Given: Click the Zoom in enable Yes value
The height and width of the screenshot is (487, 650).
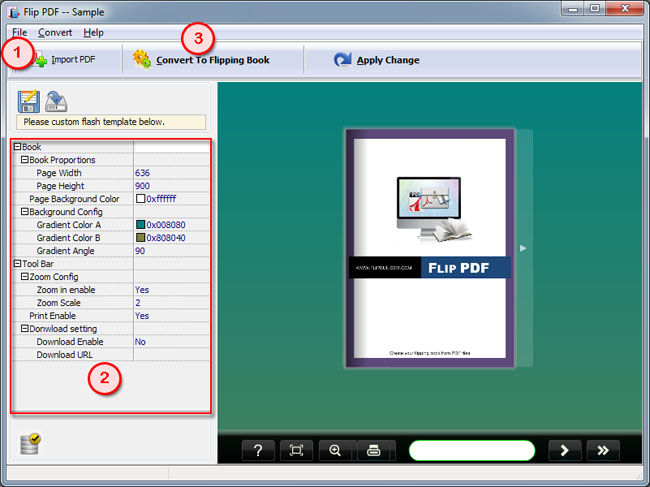Looking at the screenshot, I should [142, 290].
